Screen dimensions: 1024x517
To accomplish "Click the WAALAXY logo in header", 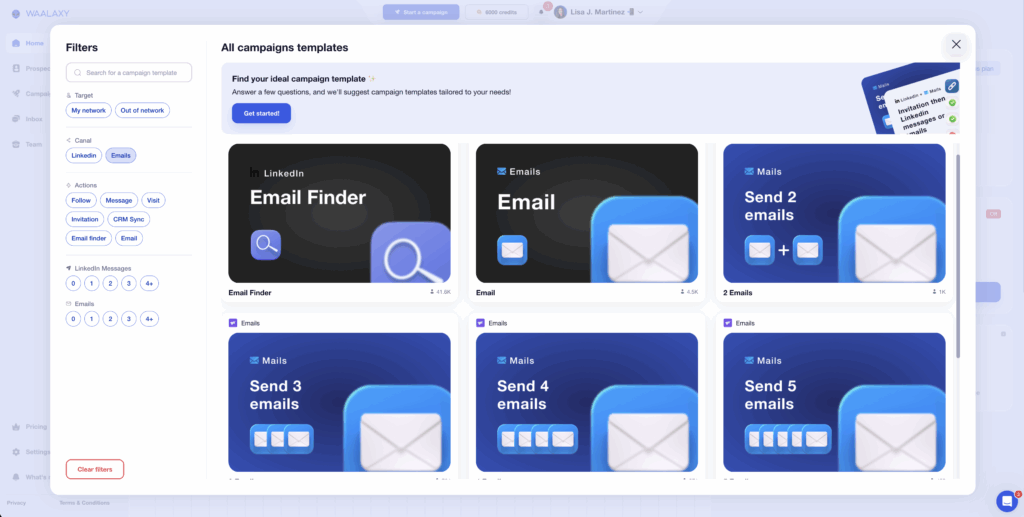I will pyautogui.click(x=40, y=13).
